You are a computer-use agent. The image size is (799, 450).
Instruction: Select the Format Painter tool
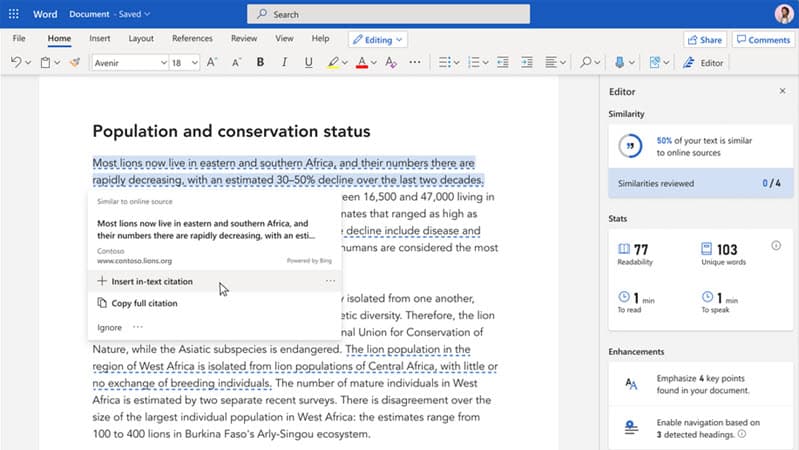point(75,62)
